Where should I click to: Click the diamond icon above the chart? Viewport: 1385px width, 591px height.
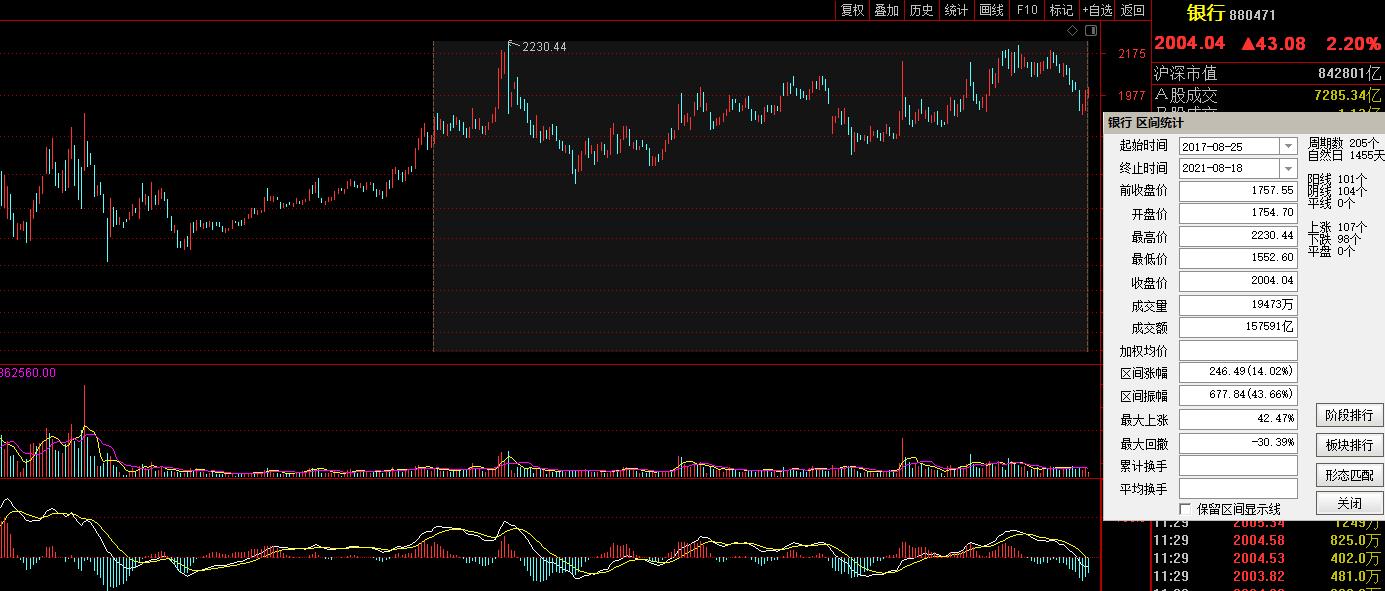(1072, 31)
